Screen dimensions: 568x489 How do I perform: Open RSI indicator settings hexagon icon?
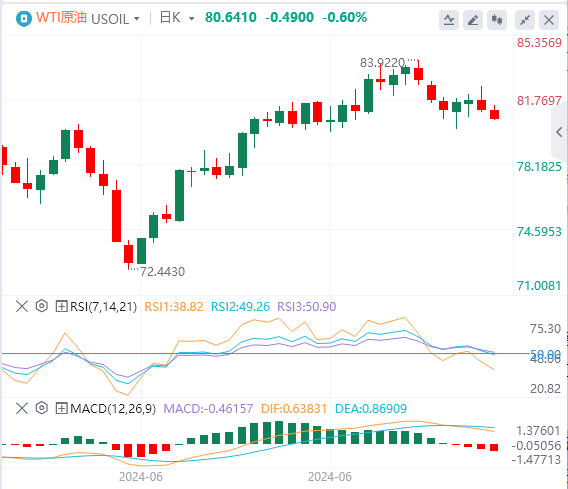[x=42, y=306]
